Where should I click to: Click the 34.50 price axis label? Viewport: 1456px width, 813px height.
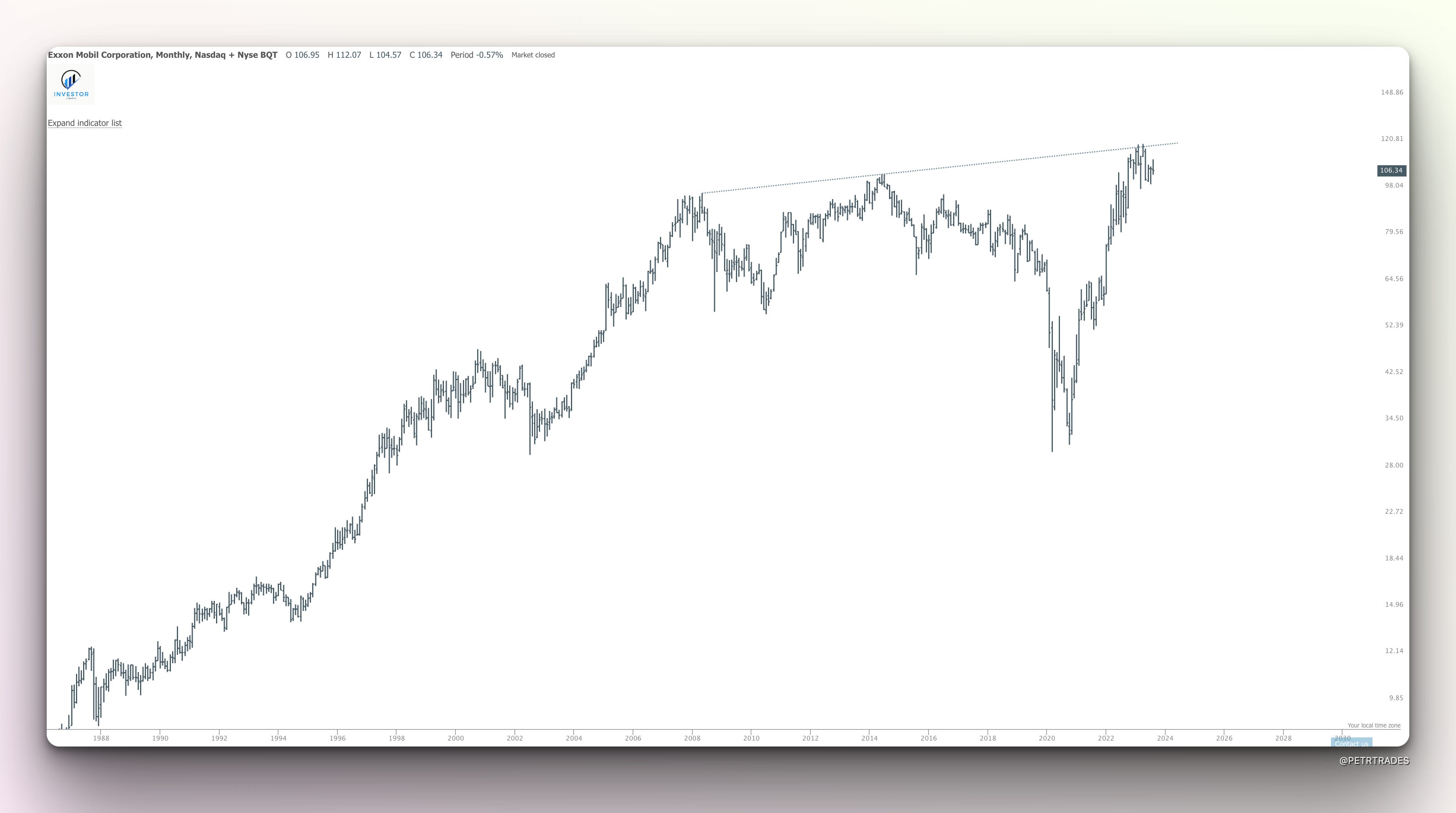(x=1394, y=418)
